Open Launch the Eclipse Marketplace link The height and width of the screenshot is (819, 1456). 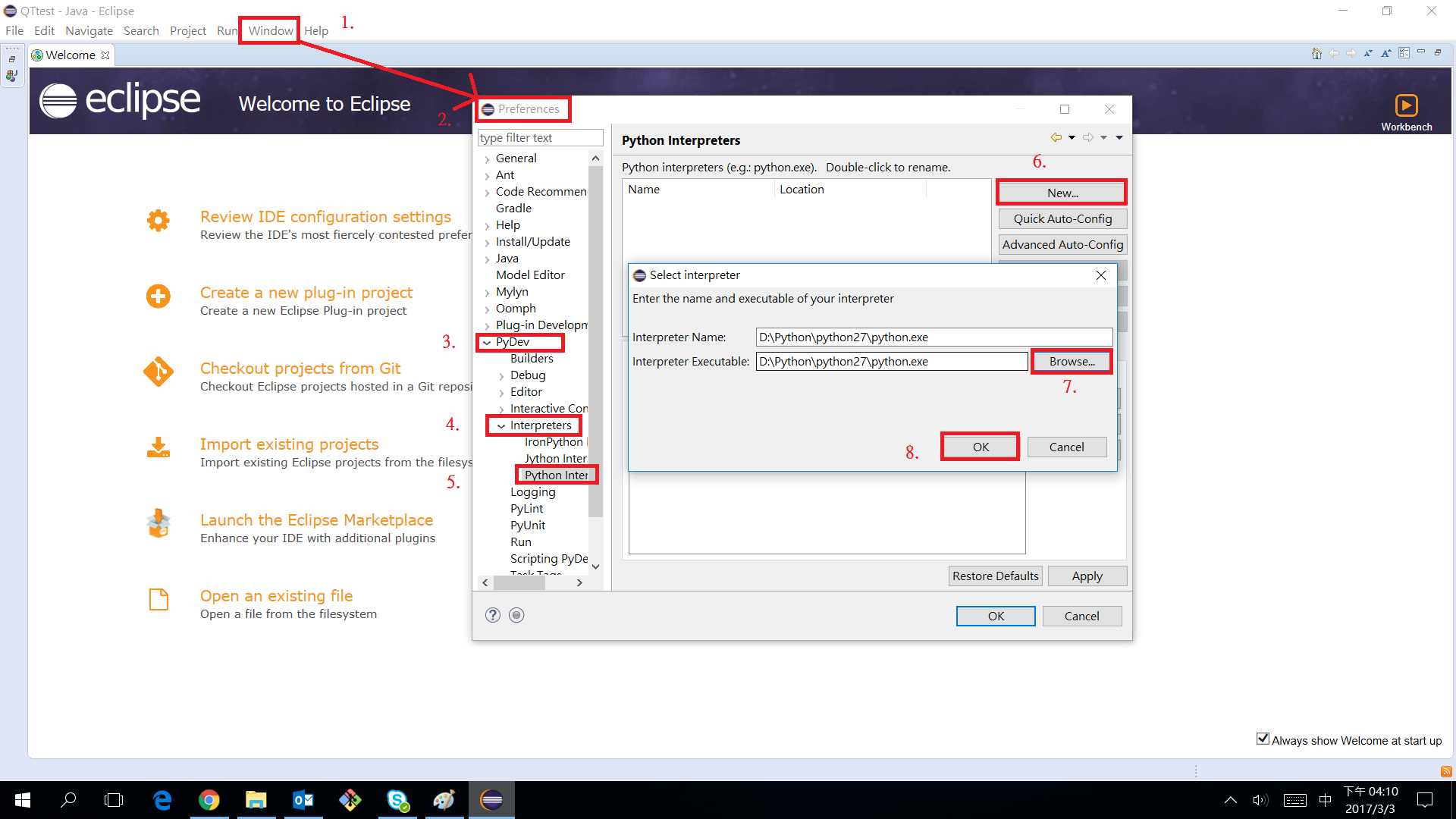tap(316, 520)
